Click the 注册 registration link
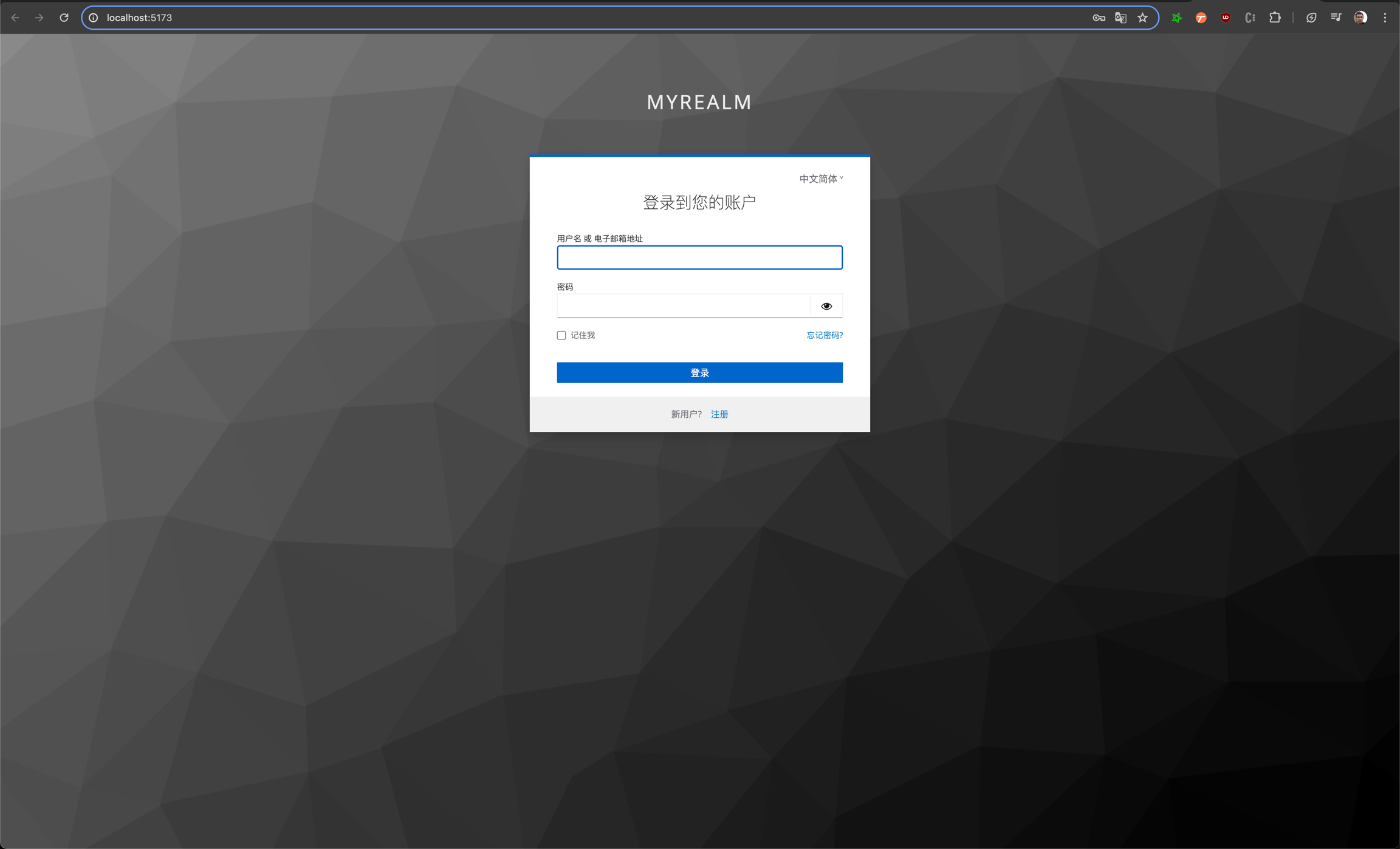The height and width of the screenshot is (849, 1400). pos(719,414)
